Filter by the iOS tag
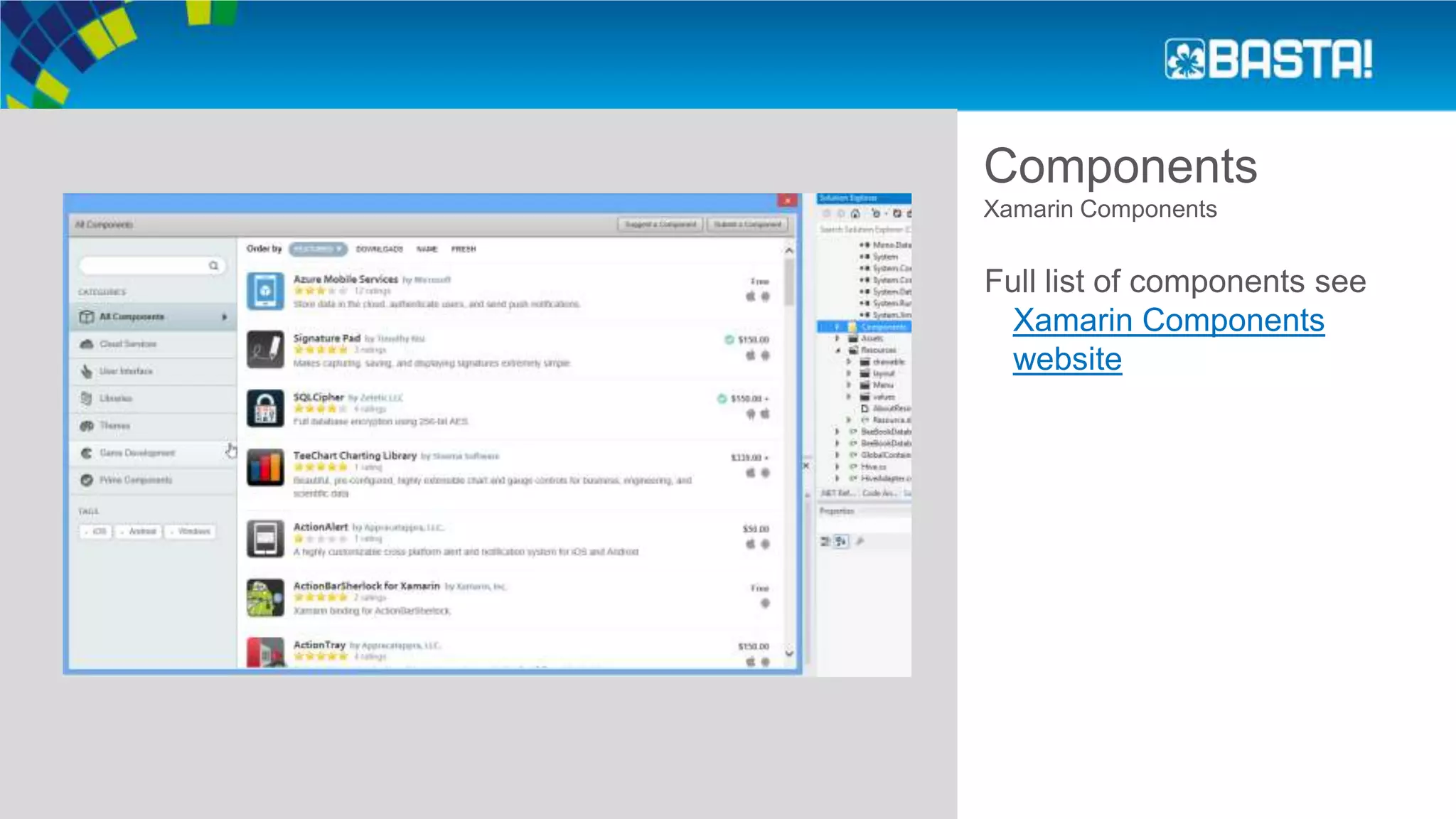The width and height of the screenshot is (1456, 819). [x=95, y=531]
